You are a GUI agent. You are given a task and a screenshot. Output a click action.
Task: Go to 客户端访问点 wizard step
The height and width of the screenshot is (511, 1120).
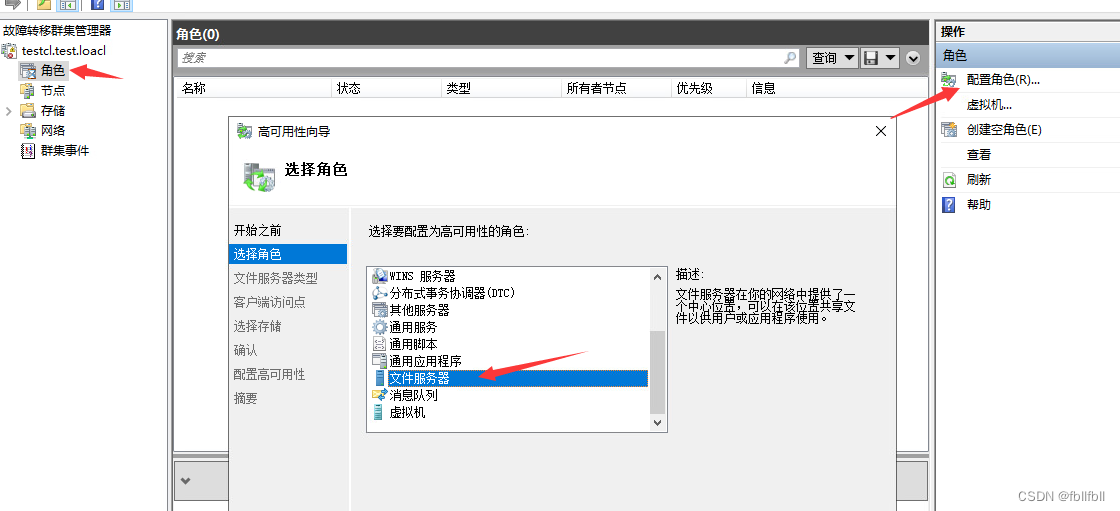pos(269,302)
